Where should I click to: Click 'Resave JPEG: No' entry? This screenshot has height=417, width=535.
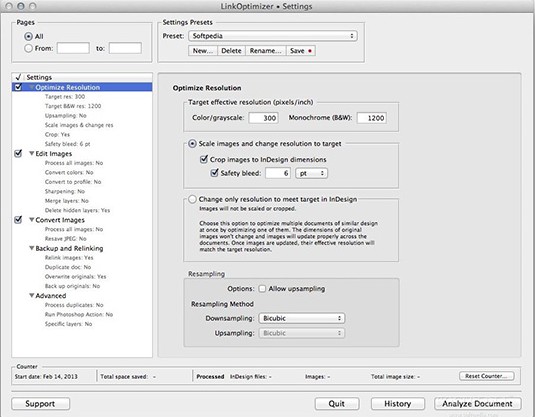point(66,239)
